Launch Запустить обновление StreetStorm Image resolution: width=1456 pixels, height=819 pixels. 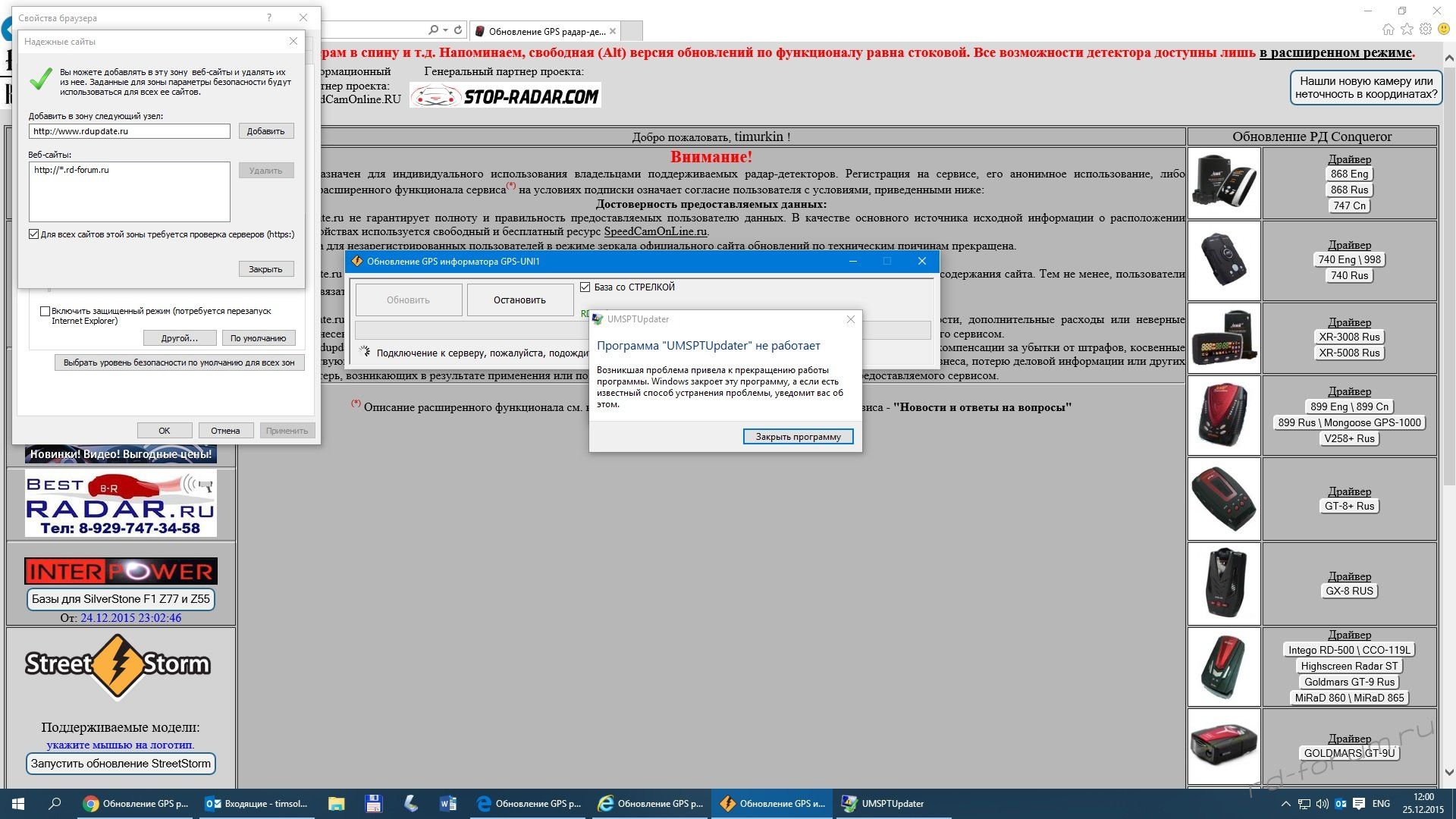coord(121,764)
